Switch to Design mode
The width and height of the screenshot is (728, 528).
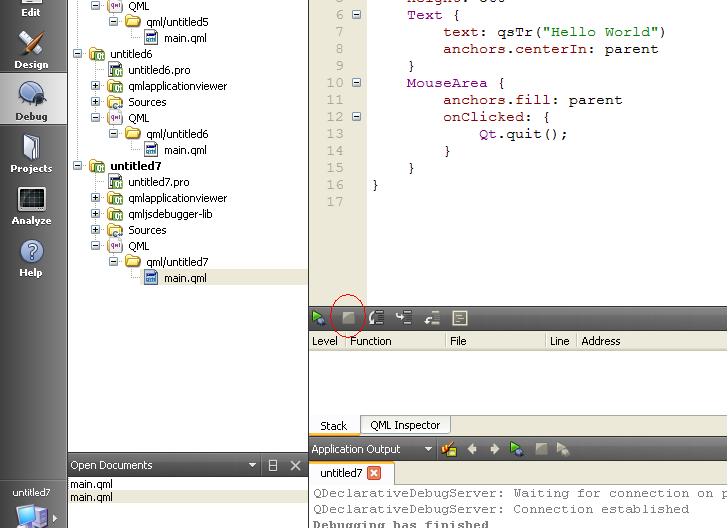tap(31, 49)
